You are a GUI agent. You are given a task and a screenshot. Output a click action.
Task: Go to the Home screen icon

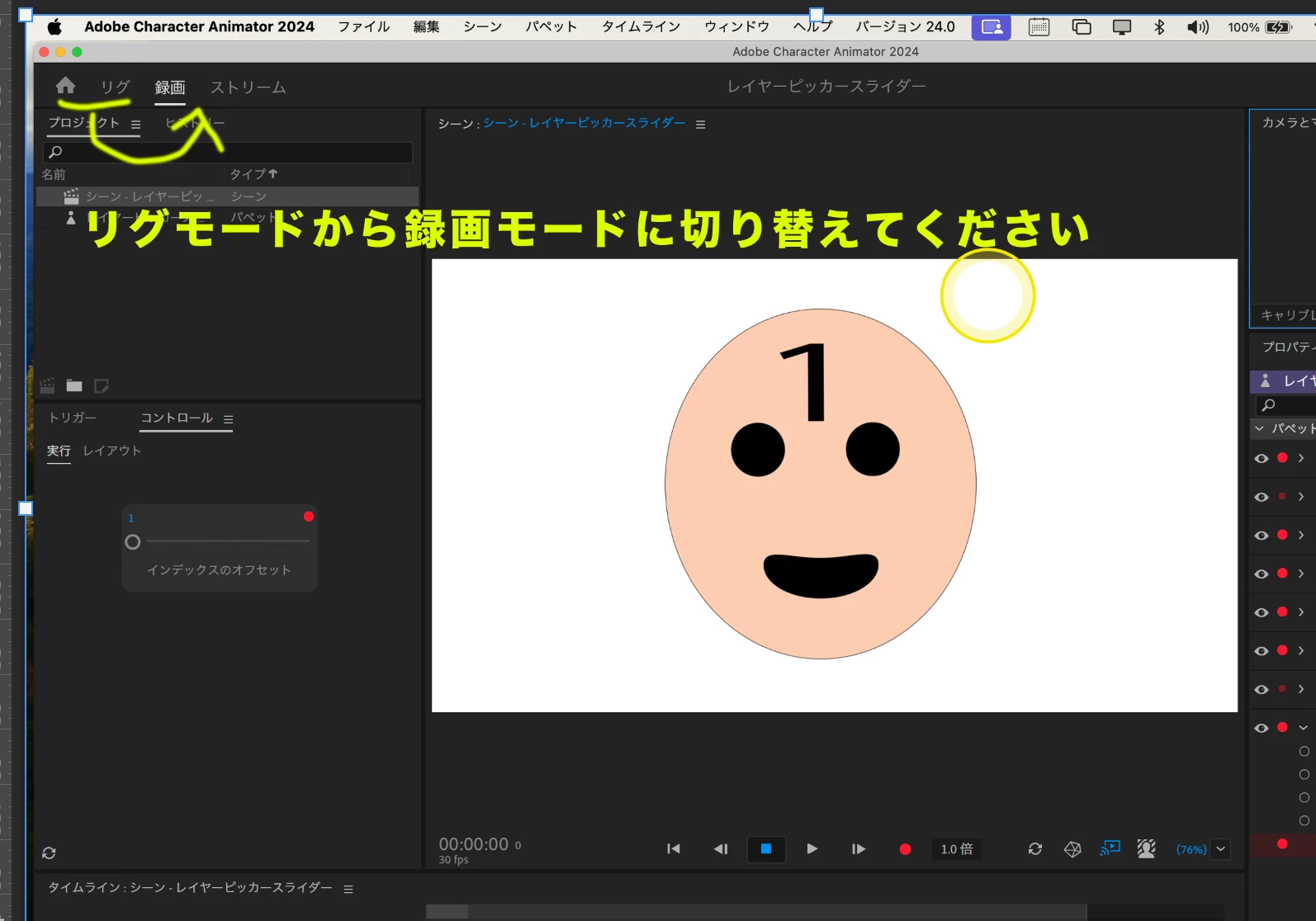65,86
